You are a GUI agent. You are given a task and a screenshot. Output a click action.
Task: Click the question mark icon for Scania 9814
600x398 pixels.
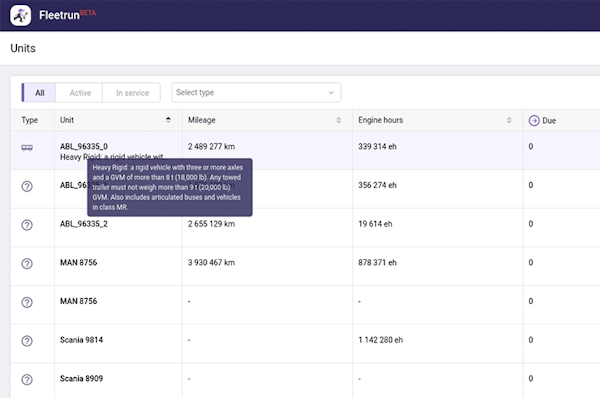tap(27, 341)
